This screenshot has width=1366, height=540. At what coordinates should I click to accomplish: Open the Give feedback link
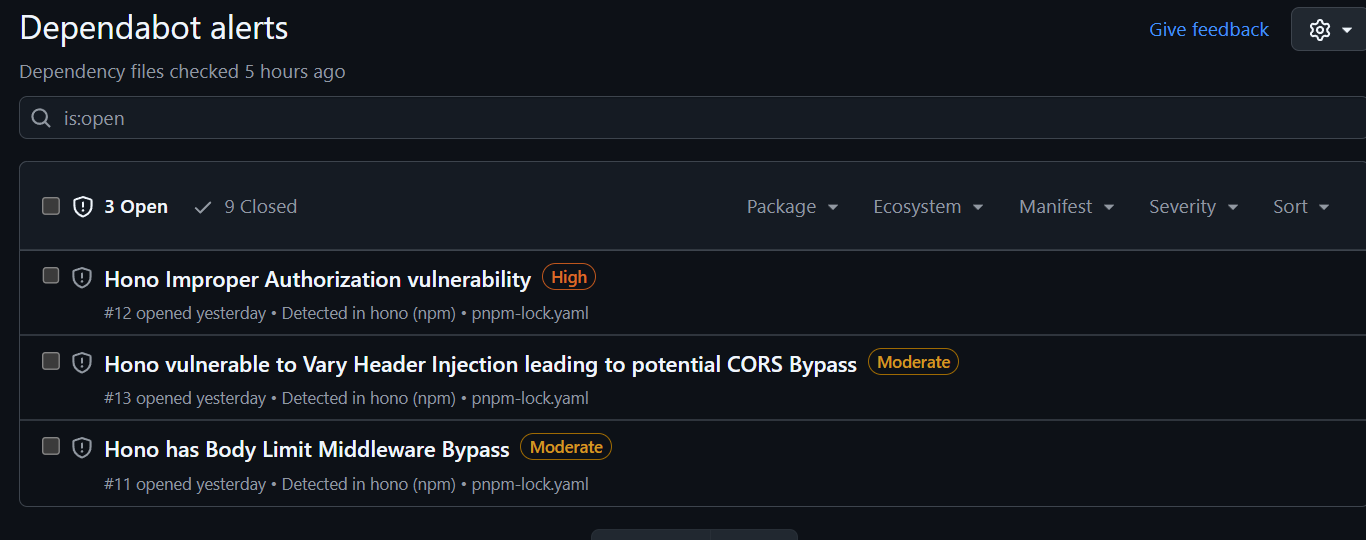(x=1208, y=30)
